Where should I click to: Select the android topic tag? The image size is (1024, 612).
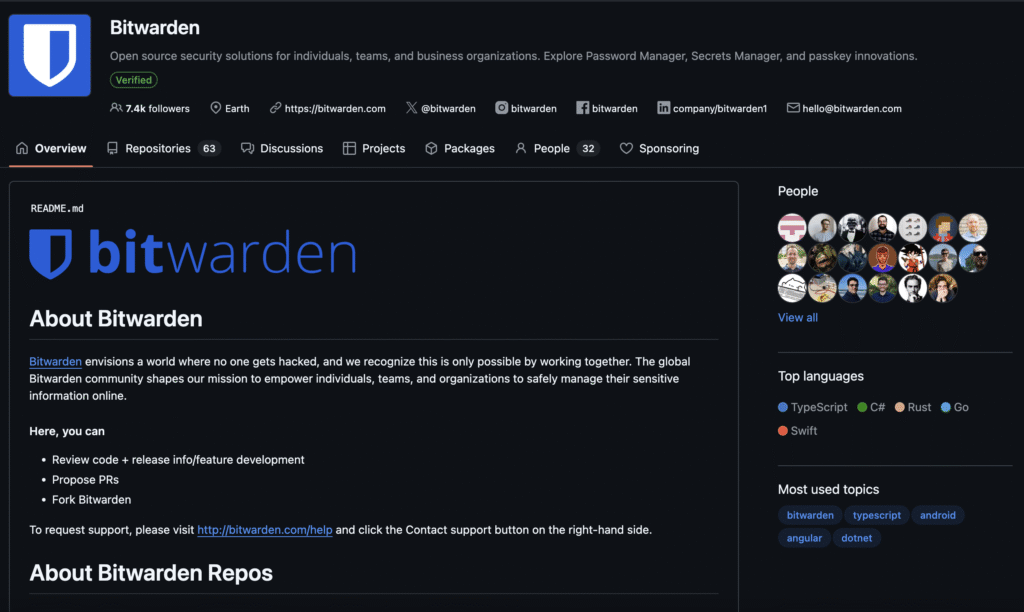[x=938, y=515]
